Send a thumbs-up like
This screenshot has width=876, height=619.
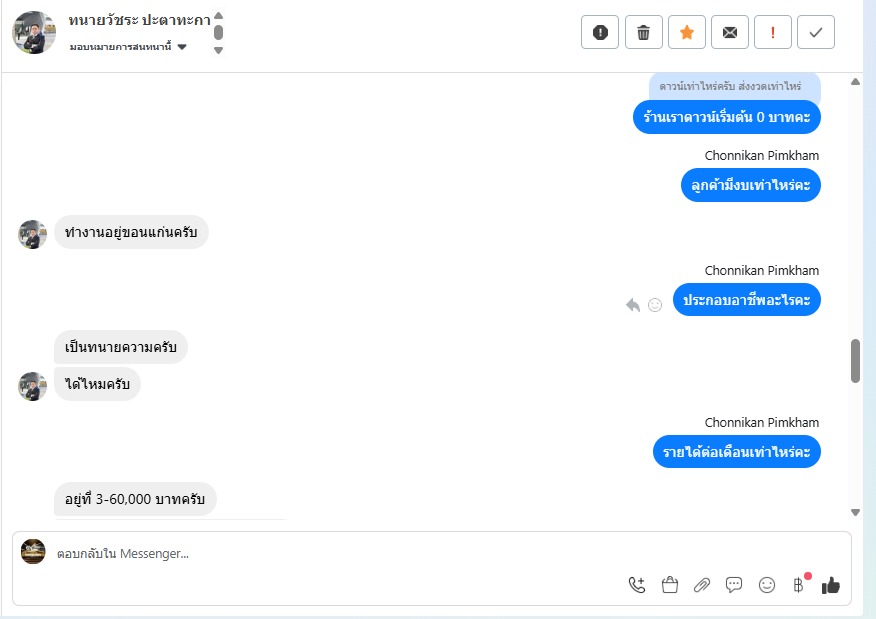click(831, 585)
